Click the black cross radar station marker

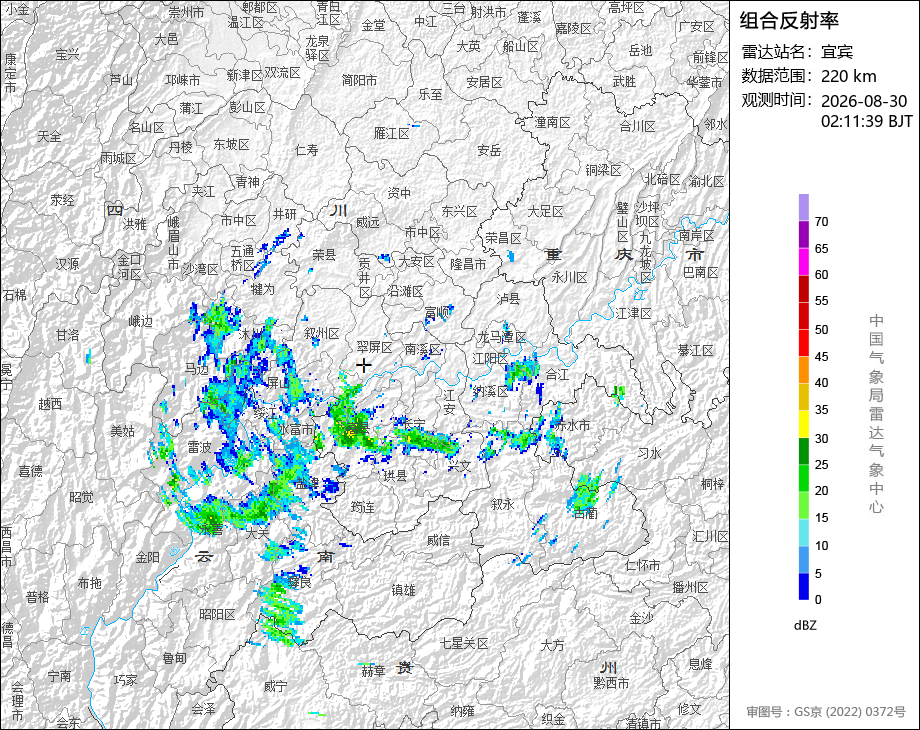(x=364, y=366)
